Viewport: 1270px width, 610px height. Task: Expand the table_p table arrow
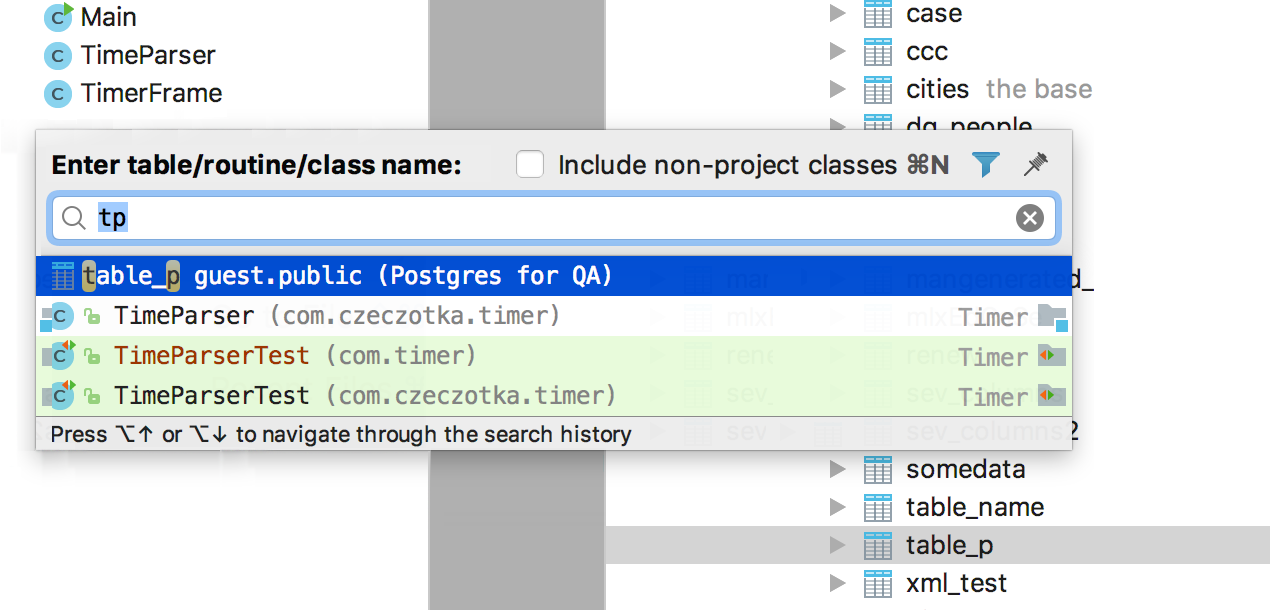point(838,545)
